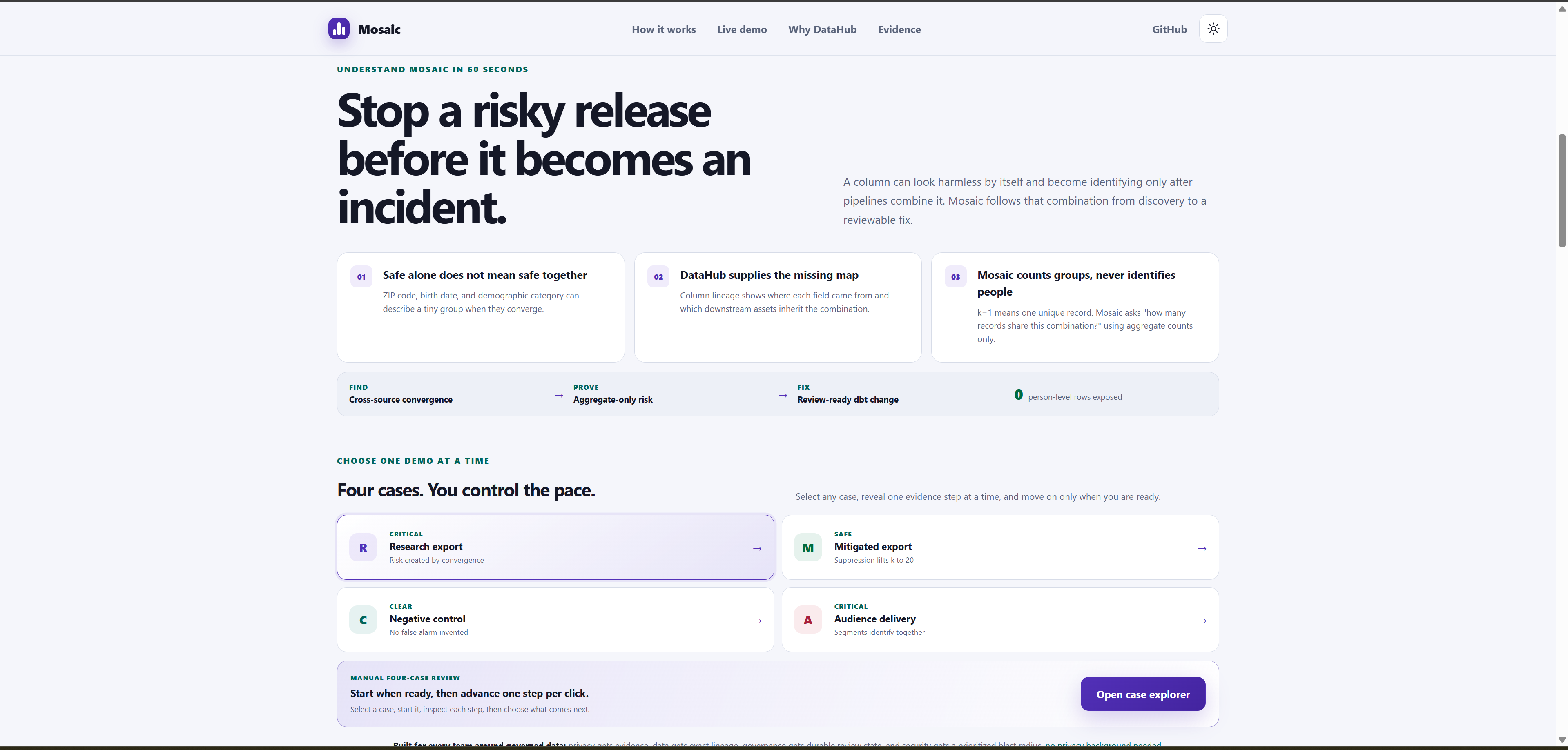1568x750 pixels.
Task: Click the "Review-ready dbt change" text
Action: tap(847, 400)
